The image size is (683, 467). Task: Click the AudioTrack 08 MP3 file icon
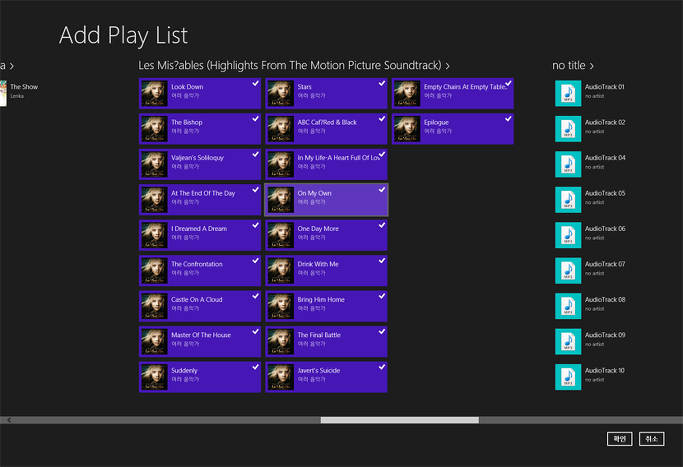(x=568, y=306)
